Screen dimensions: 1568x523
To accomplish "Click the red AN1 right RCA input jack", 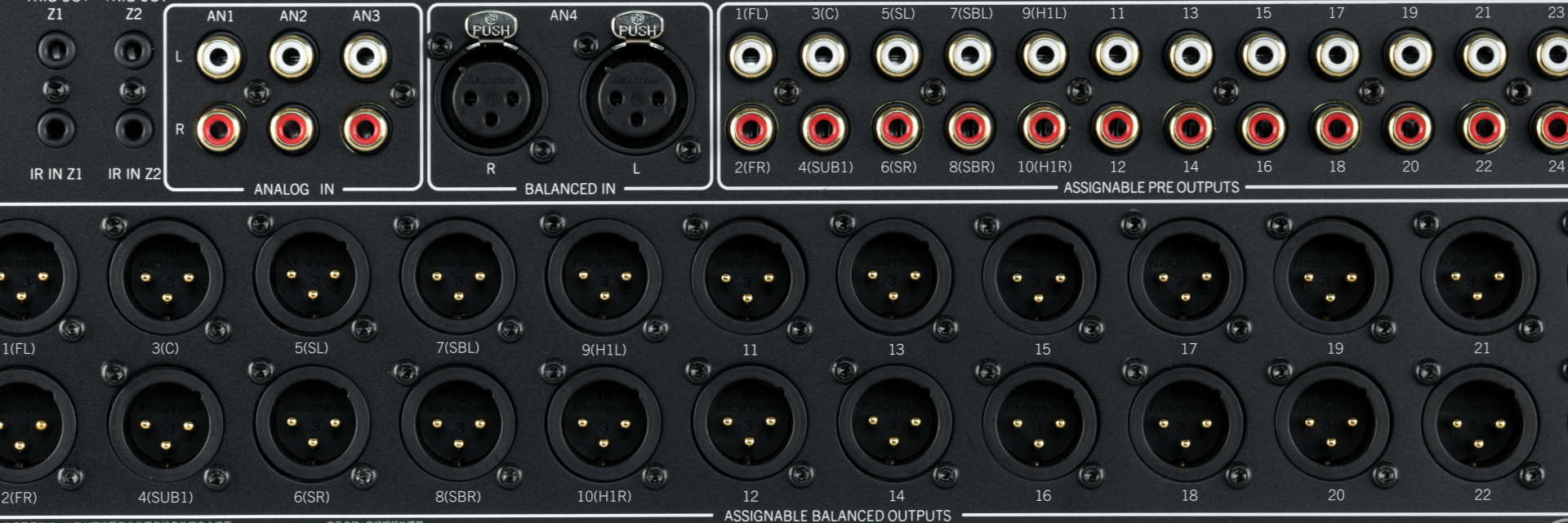I will (x=220, y=129).
